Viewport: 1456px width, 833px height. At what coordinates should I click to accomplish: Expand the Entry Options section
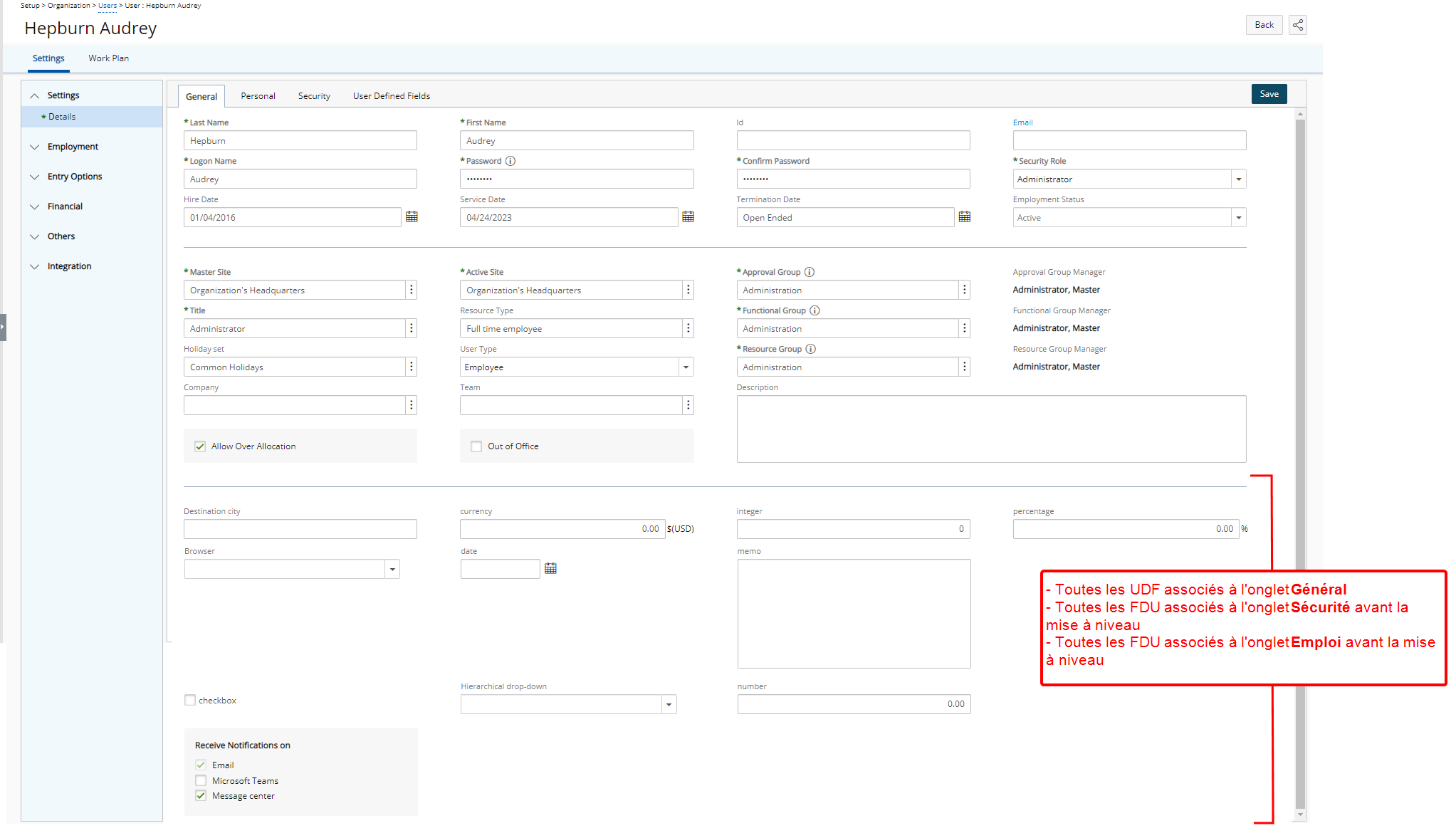click(x=34, y=177)
